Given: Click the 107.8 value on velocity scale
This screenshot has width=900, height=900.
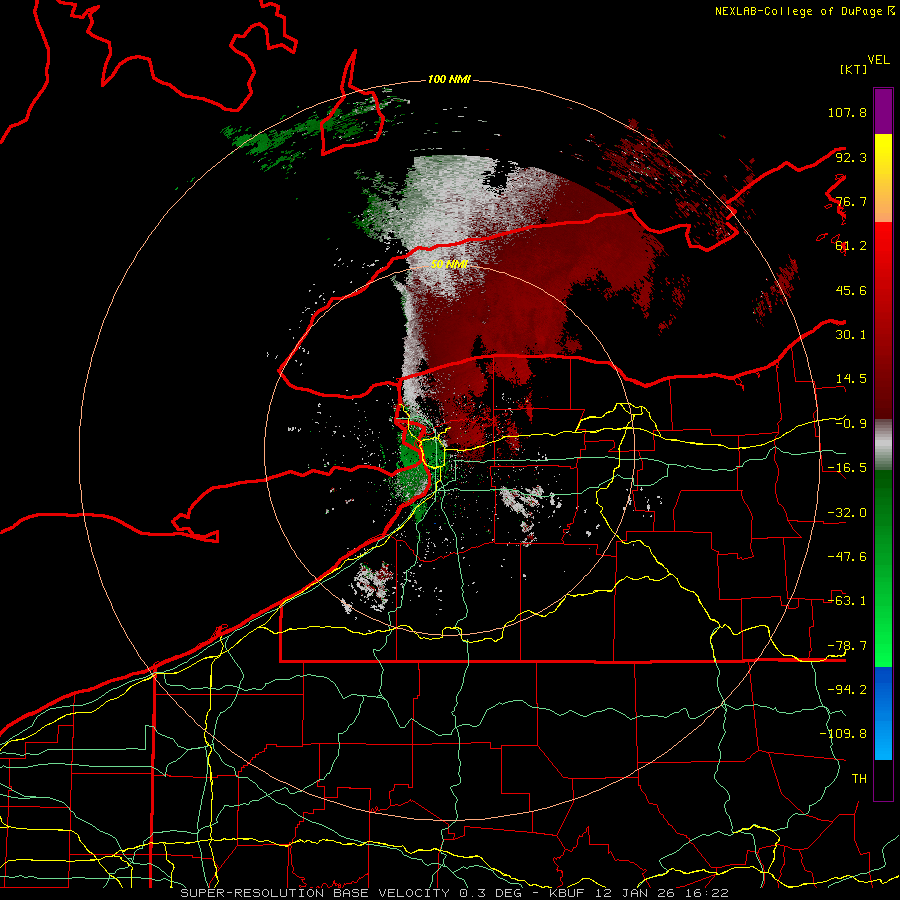Looking at the screenshot, I should click(x=847, y=112).
